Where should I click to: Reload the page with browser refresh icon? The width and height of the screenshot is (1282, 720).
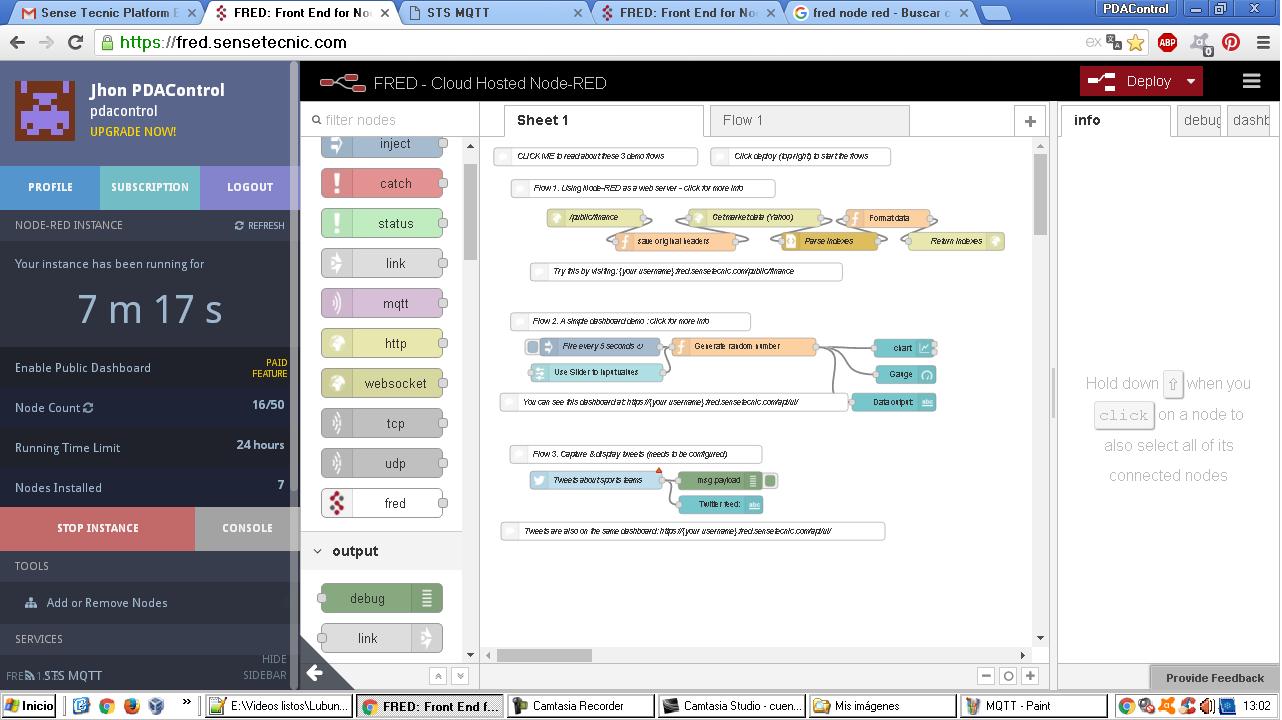(75, 43)
